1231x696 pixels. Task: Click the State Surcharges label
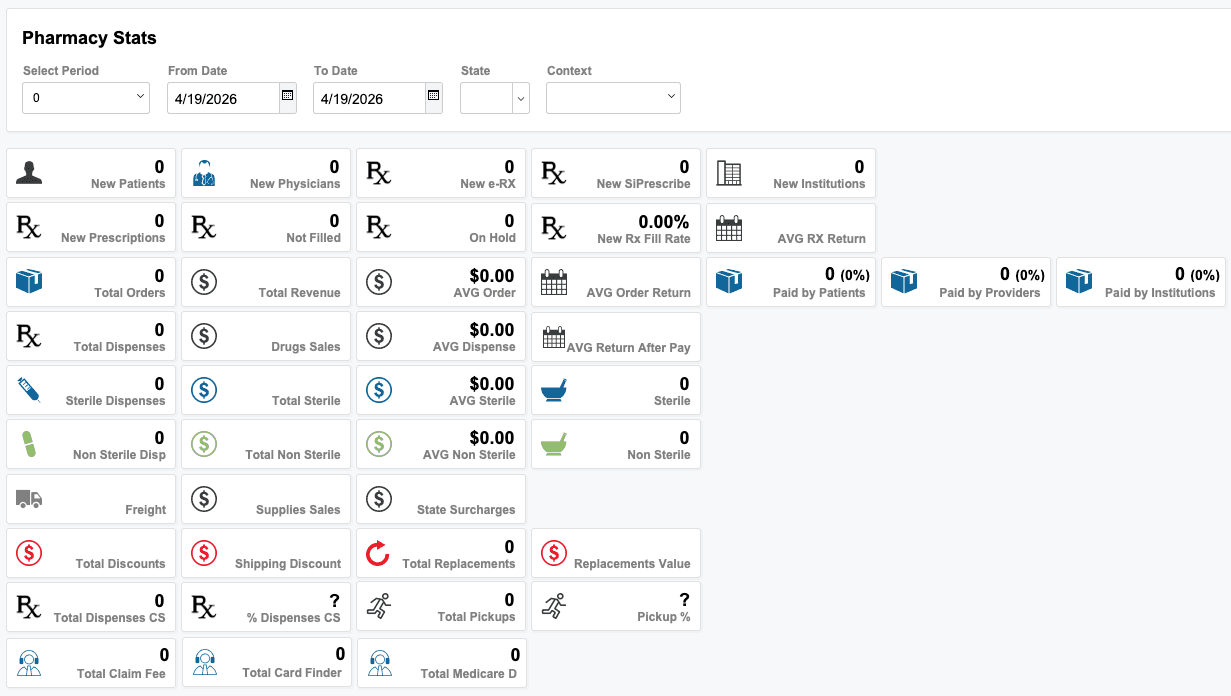click(x=466, y=510)
